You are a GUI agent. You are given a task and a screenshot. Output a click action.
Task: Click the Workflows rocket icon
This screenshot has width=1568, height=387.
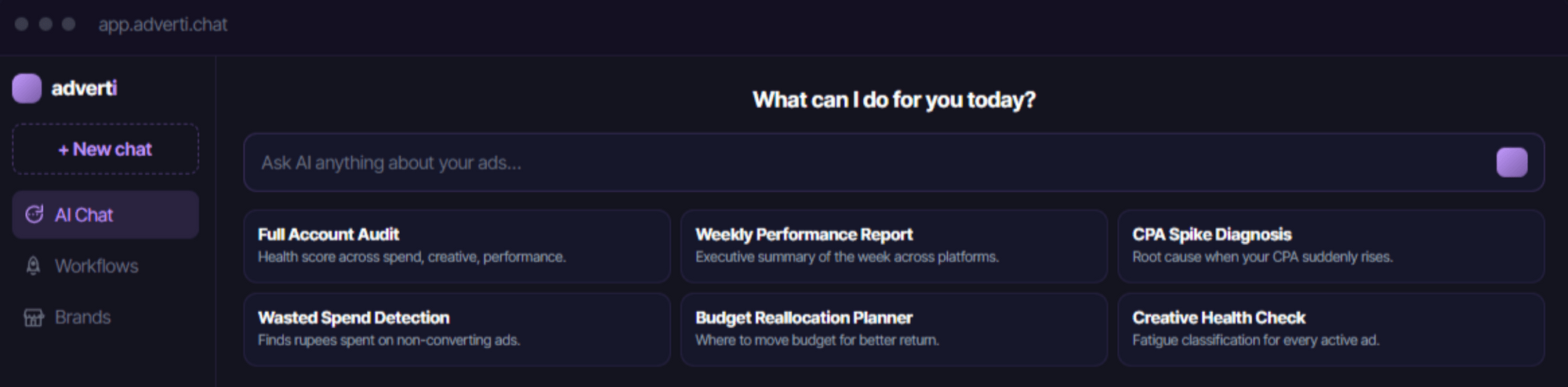(34, 266)
